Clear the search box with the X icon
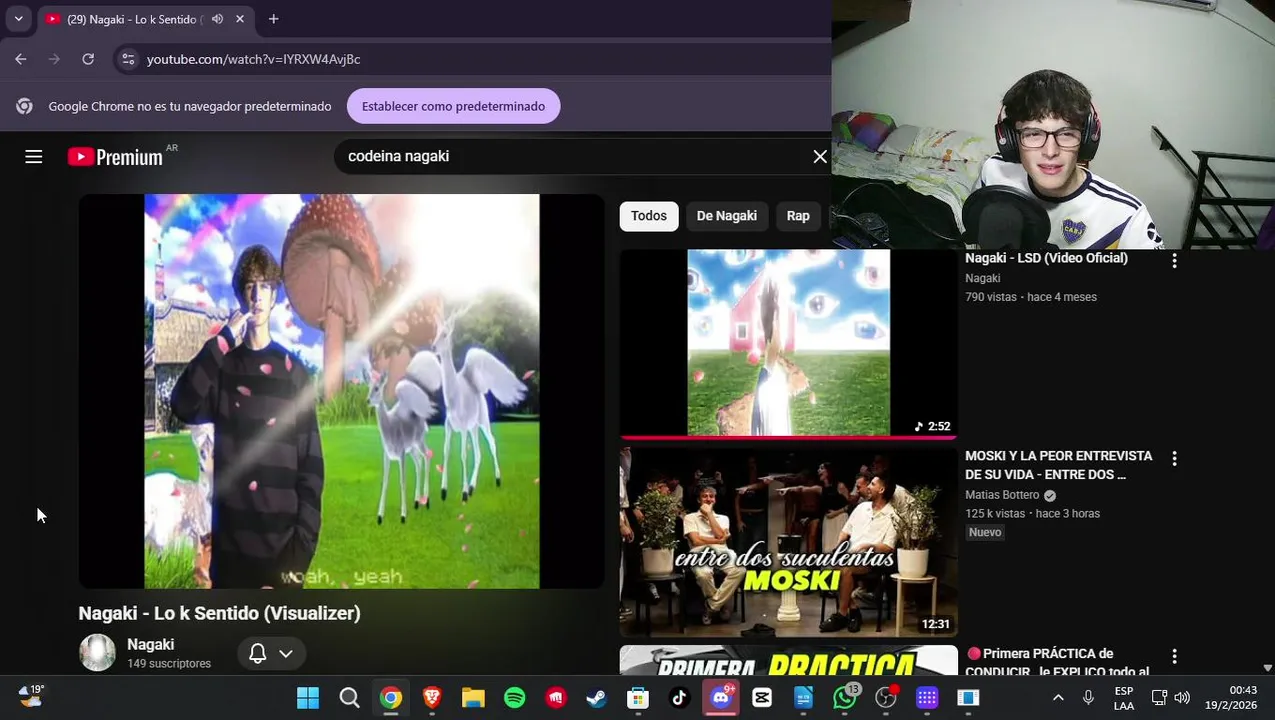The height and width of the screenshot is (720, 1275). click(820, 156)
